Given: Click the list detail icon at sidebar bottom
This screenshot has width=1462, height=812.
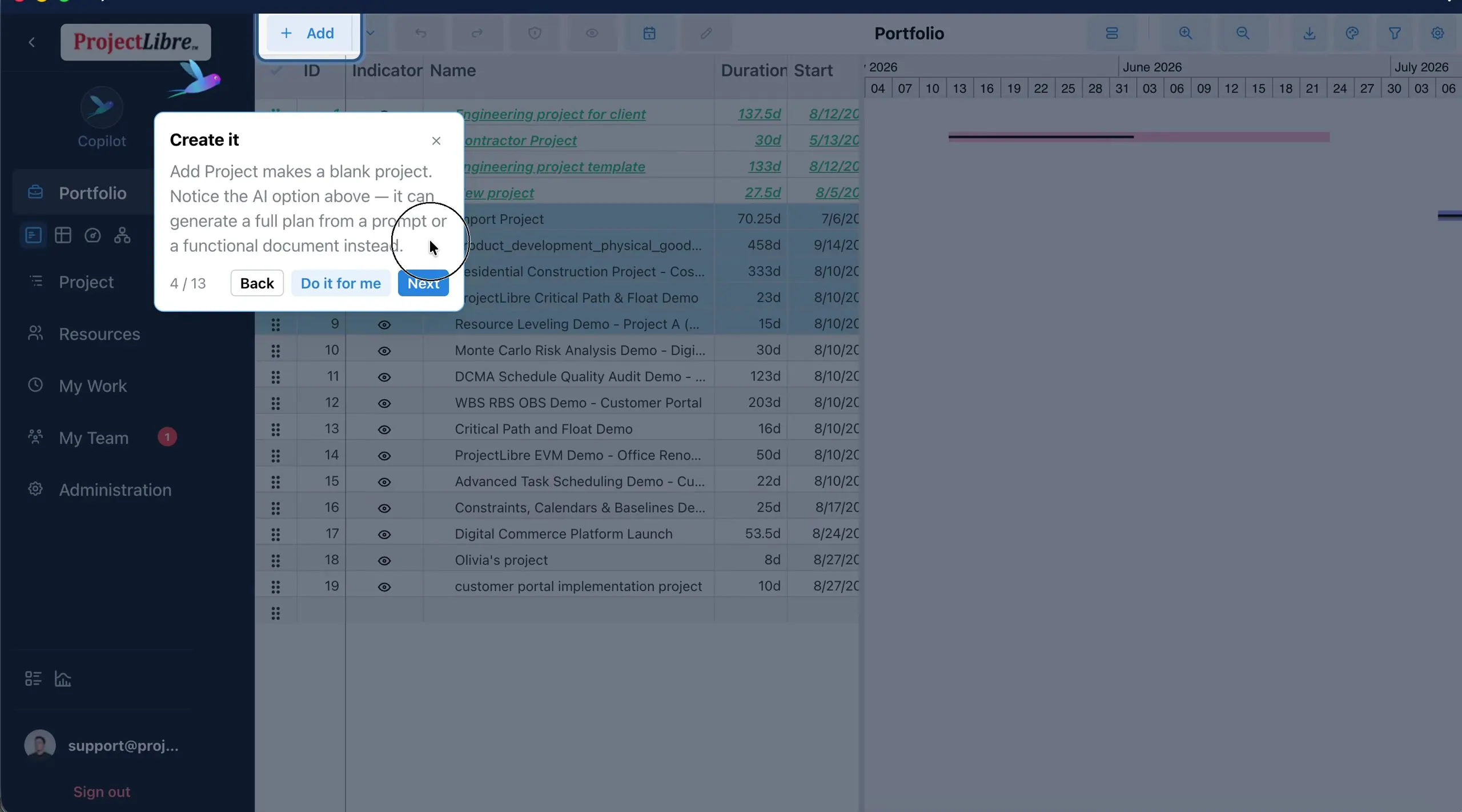Looking at the screenshot, I should pyautogui.click(x=33, y=678).
